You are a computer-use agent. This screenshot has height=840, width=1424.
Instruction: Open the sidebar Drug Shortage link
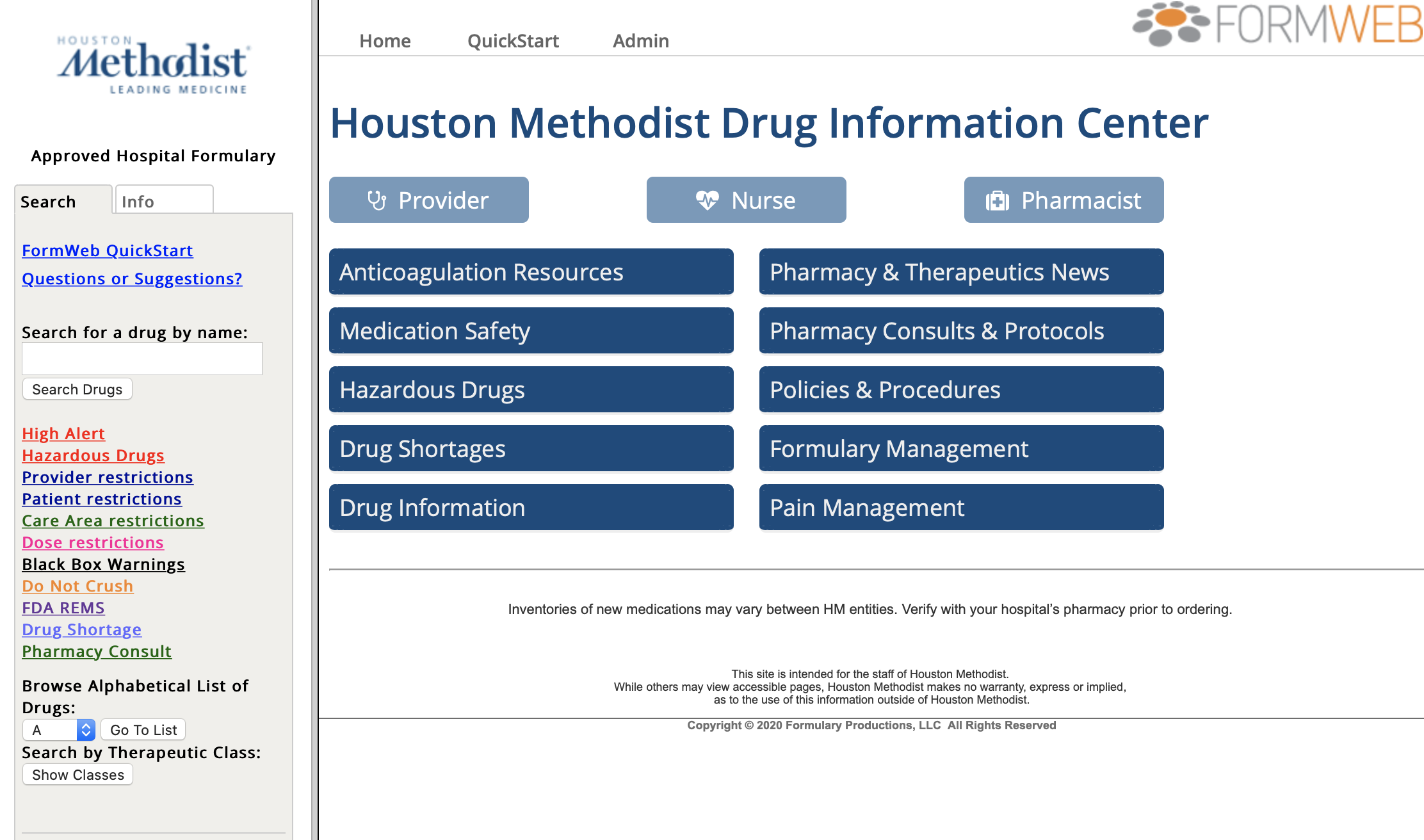[x=81, y=629]
